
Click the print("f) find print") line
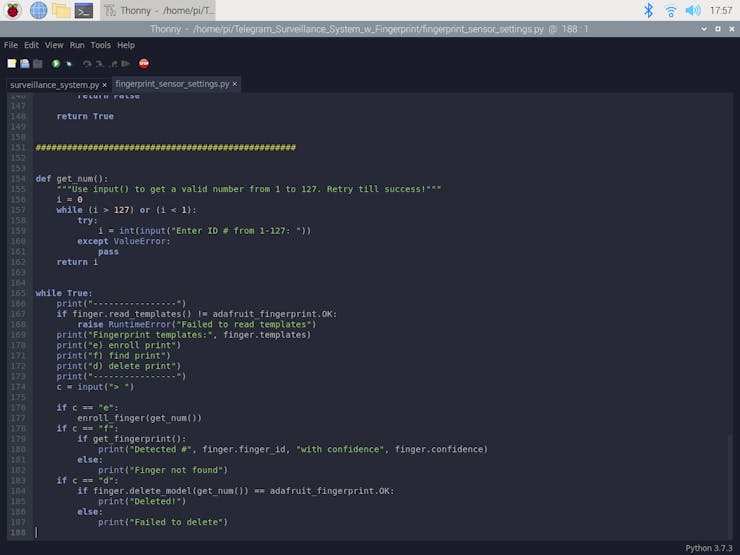[113, 355]
